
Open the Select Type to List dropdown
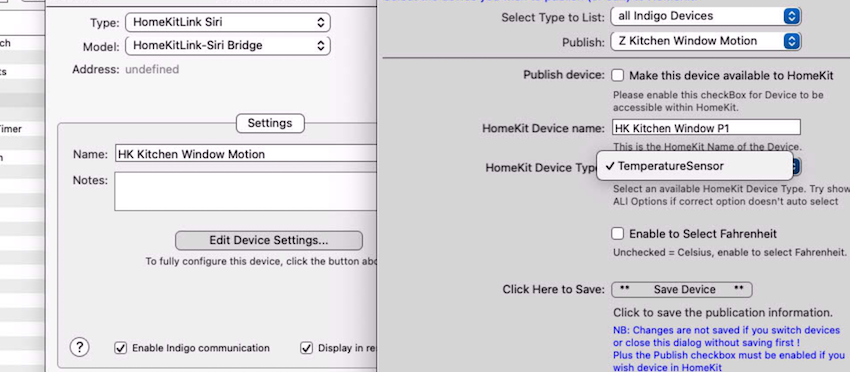706,16
